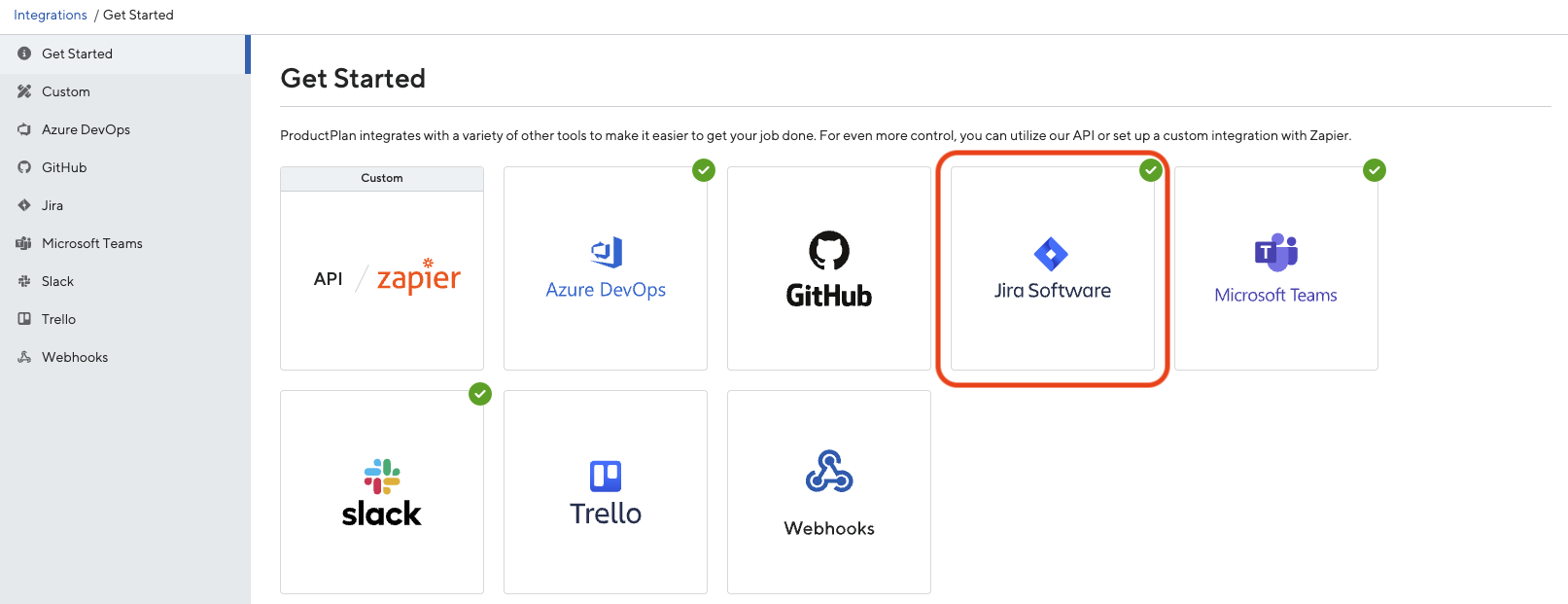Select Azure DevOps in the sidebar
This screenshot has height=604, width=1568.
(x=125, y=129)
